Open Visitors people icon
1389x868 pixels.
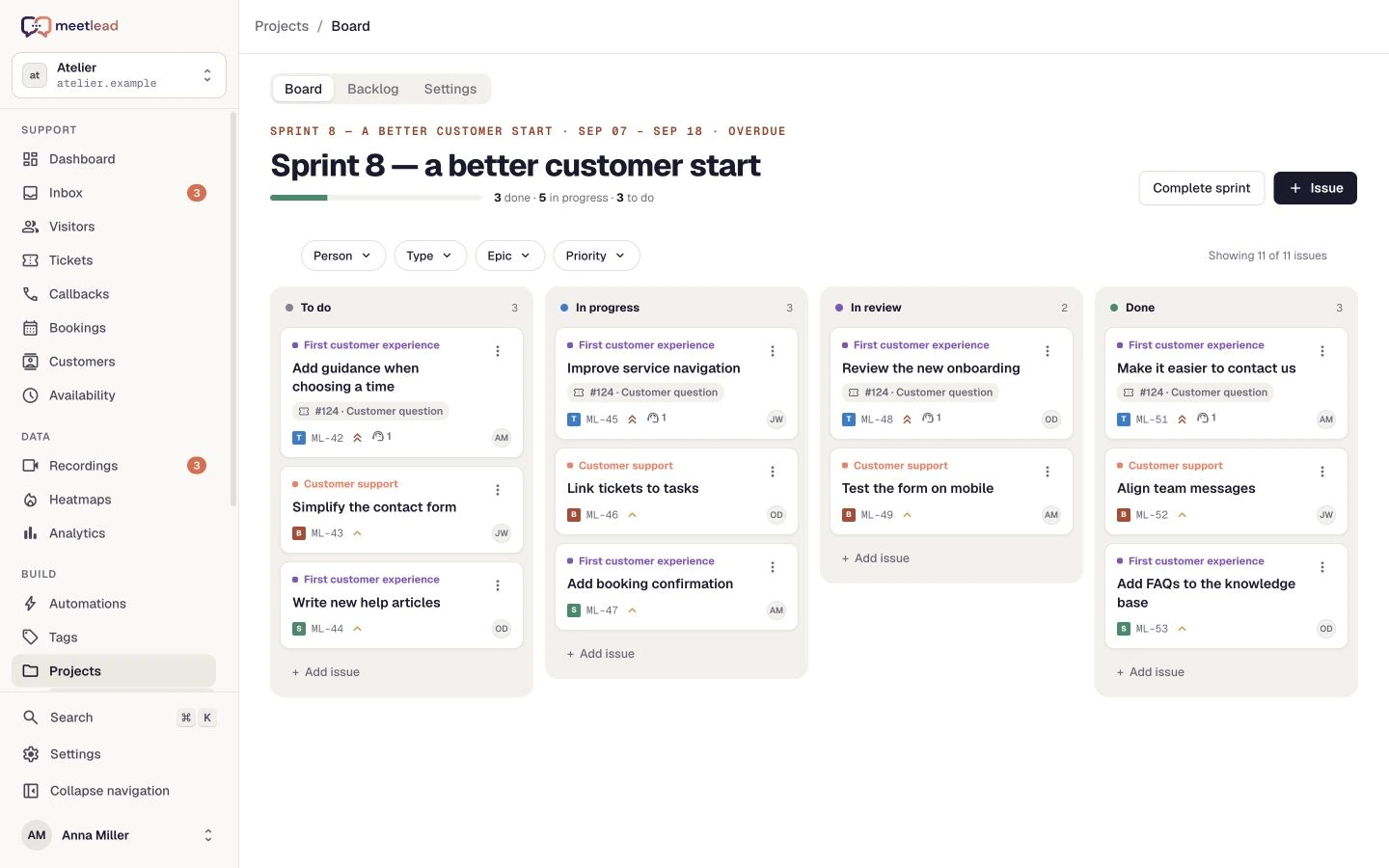31,227
